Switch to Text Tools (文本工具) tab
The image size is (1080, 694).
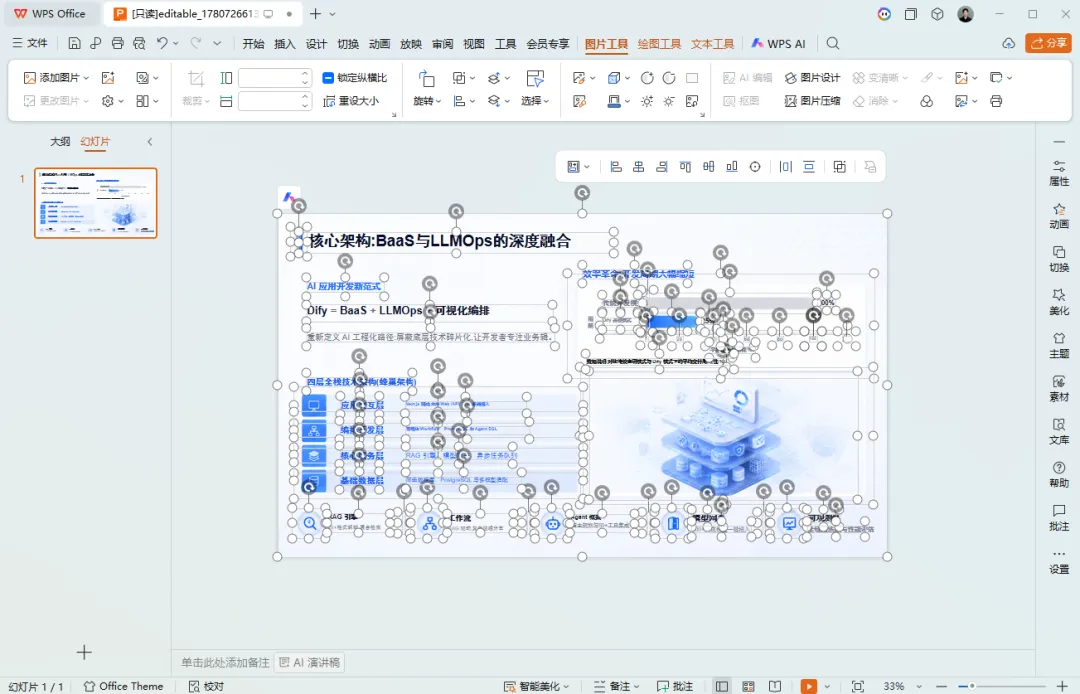712,43
